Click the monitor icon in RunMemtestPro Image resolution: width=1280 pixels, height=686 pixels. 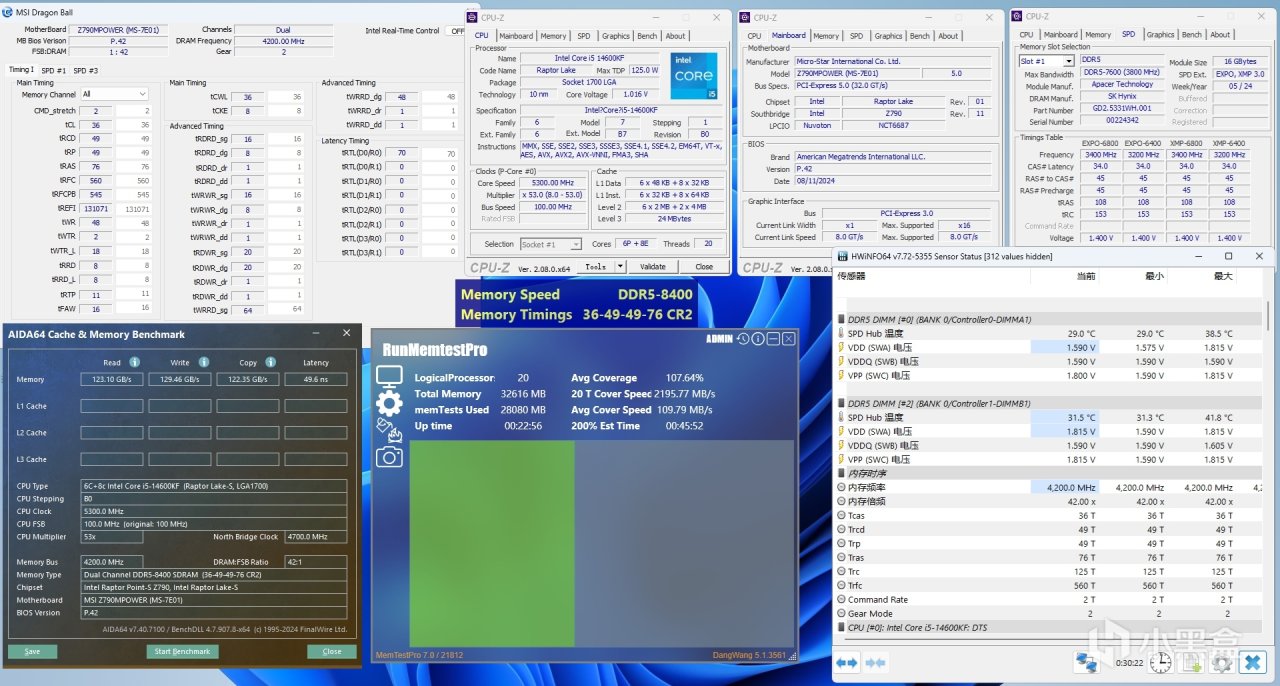(389, 376)
